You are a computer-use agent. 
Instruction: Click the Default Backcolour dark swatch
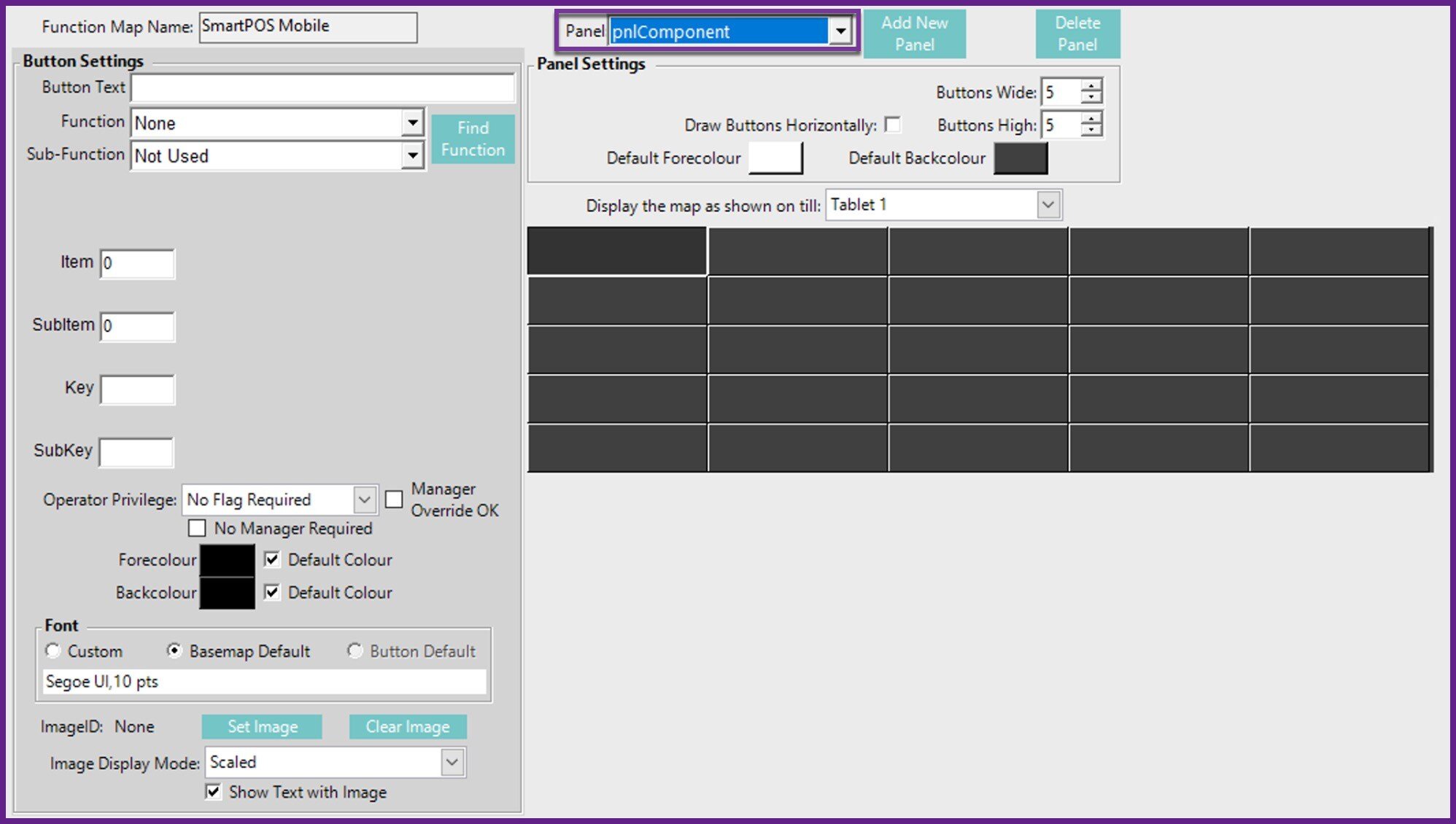pyautogui.click(x=1021, y=158)
